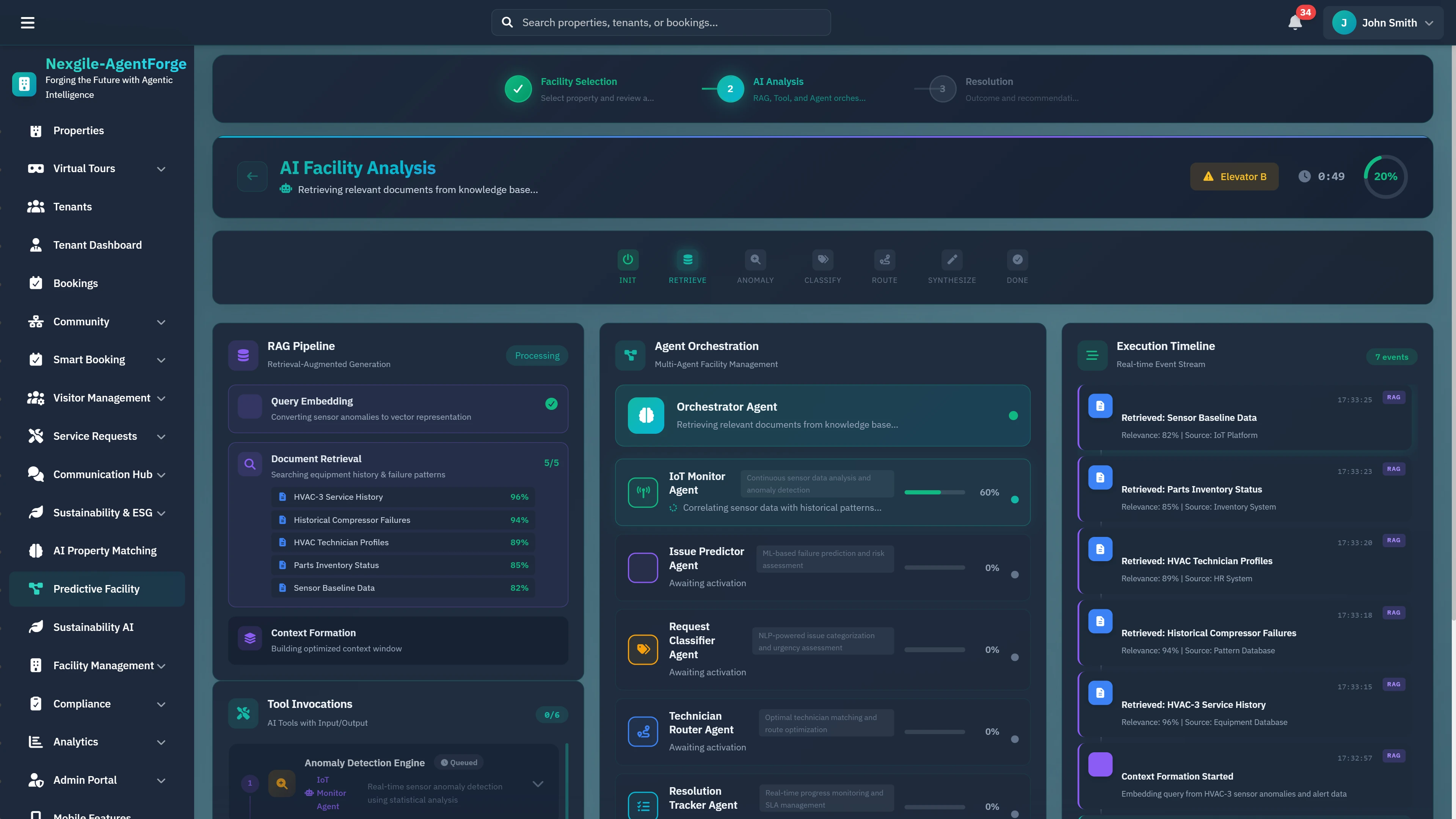1456x819 pixels.
Task: Toggle the Orchestrator Agent status indicator
Action: [x=1014, y=416]
